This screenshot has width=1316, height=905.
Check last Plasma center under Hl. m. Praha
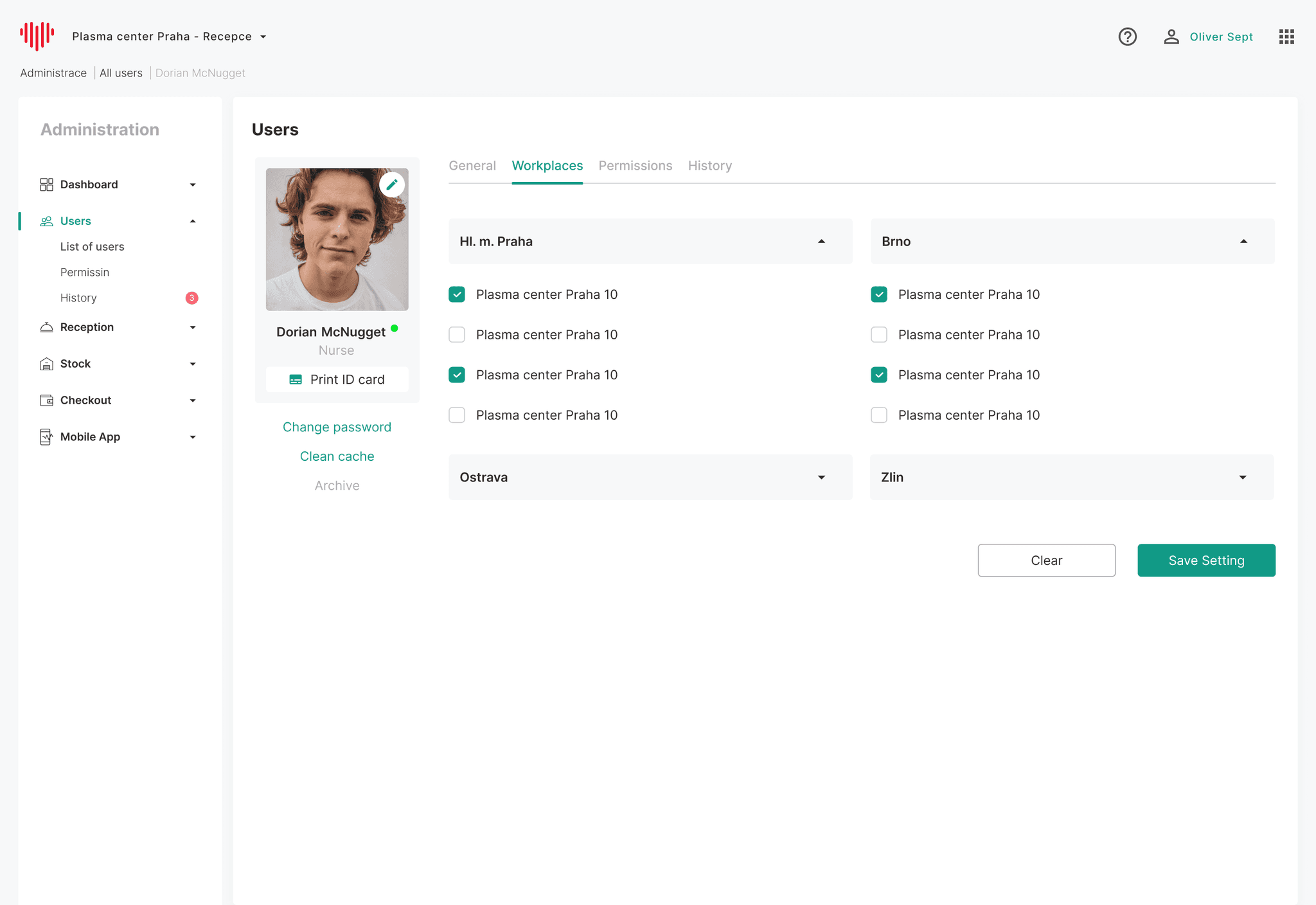pyautogui.click(x=457, y=415)
